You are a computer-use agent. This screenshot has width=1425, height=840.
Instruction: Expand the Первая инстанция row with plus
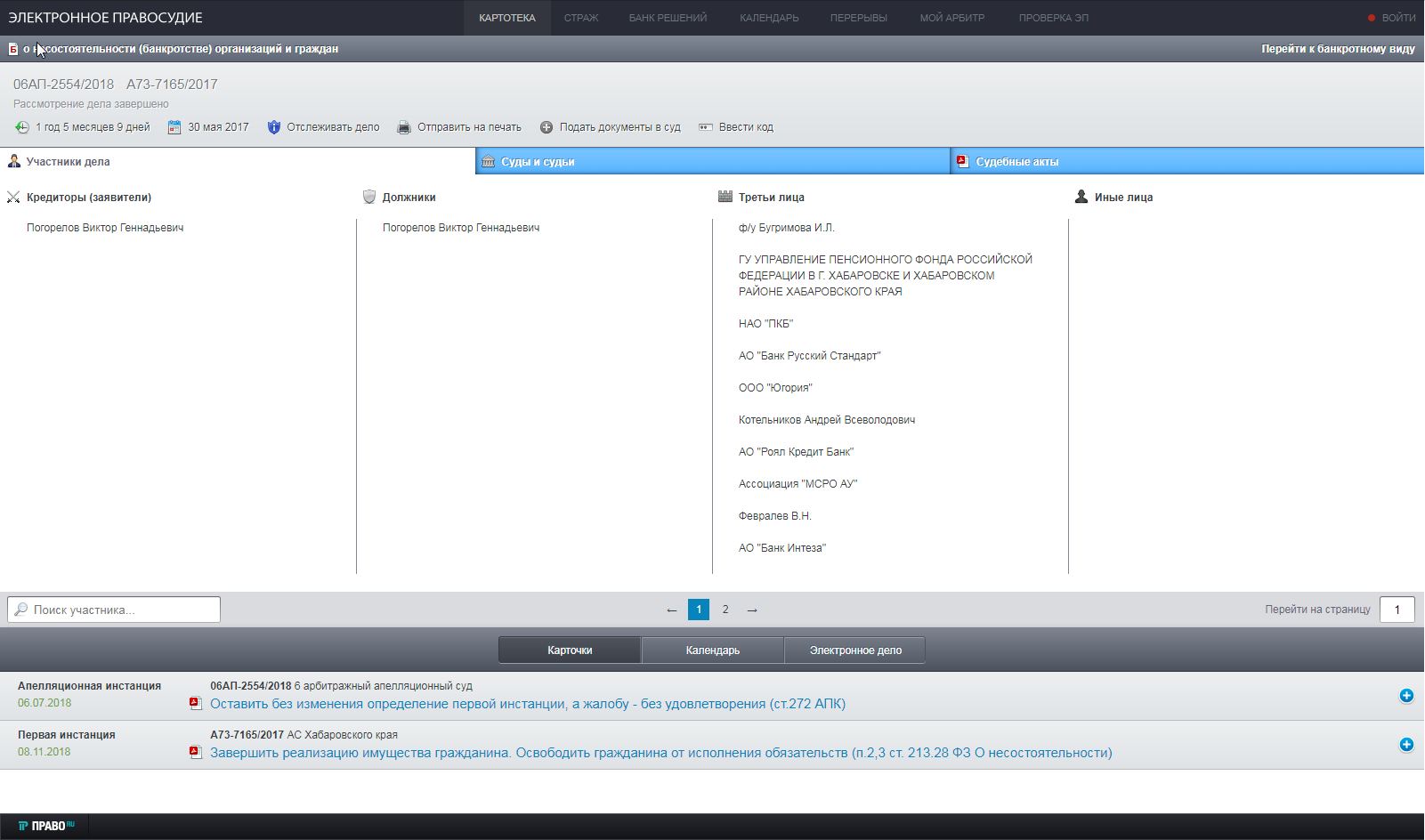[1406, 745]
